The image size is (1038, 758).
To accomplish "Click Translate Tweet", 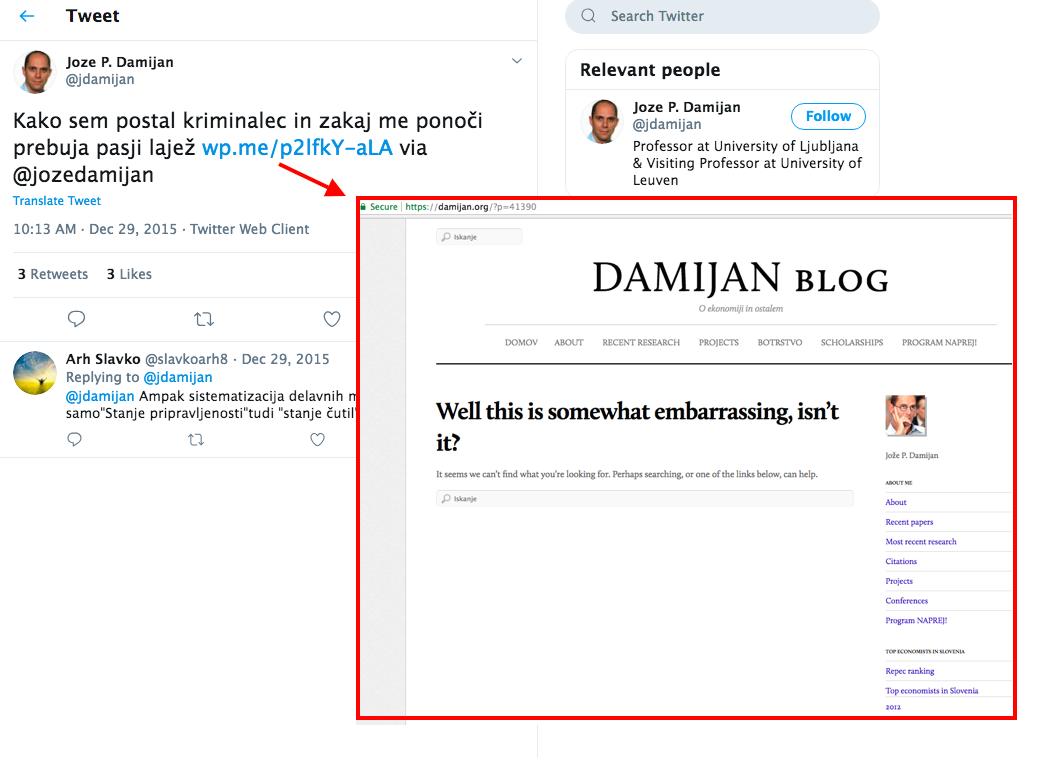I will (x=57, y=201).
